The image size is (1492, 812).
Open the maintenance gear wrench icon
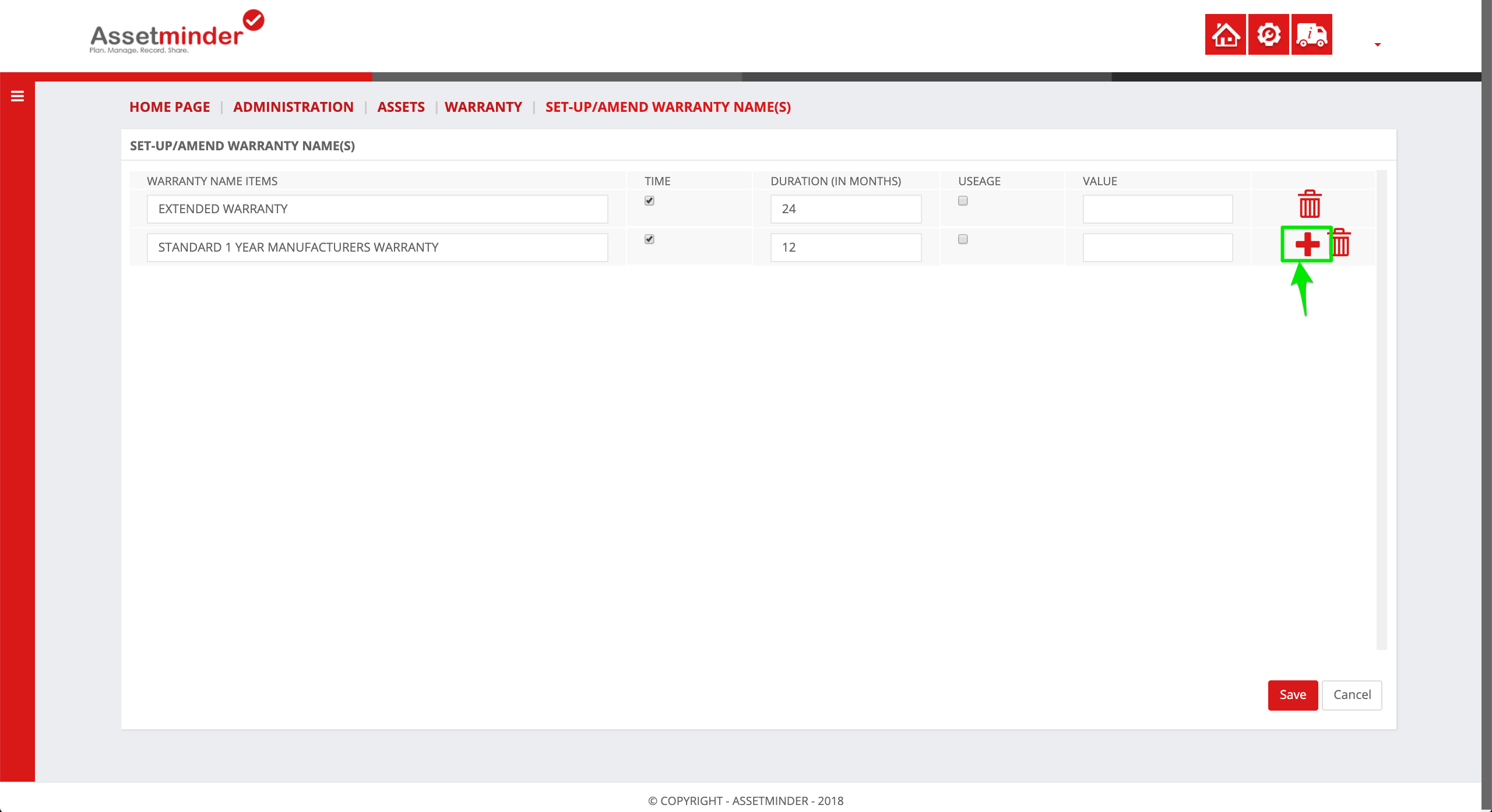point(1268,34)
